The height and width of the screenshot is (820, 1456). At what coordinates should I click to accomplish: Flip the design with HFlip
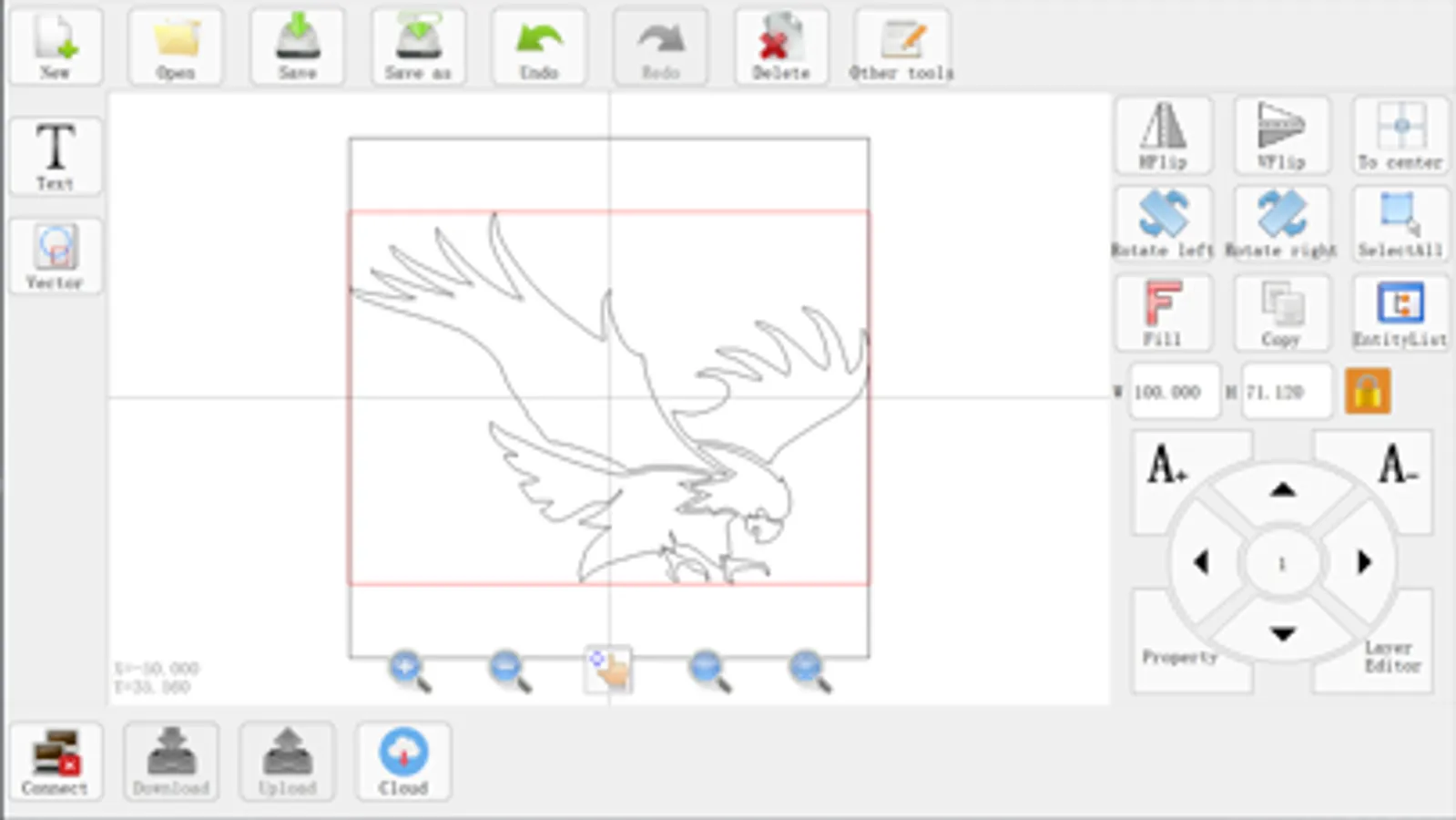pyautogui.click(x=1164, y=136)
